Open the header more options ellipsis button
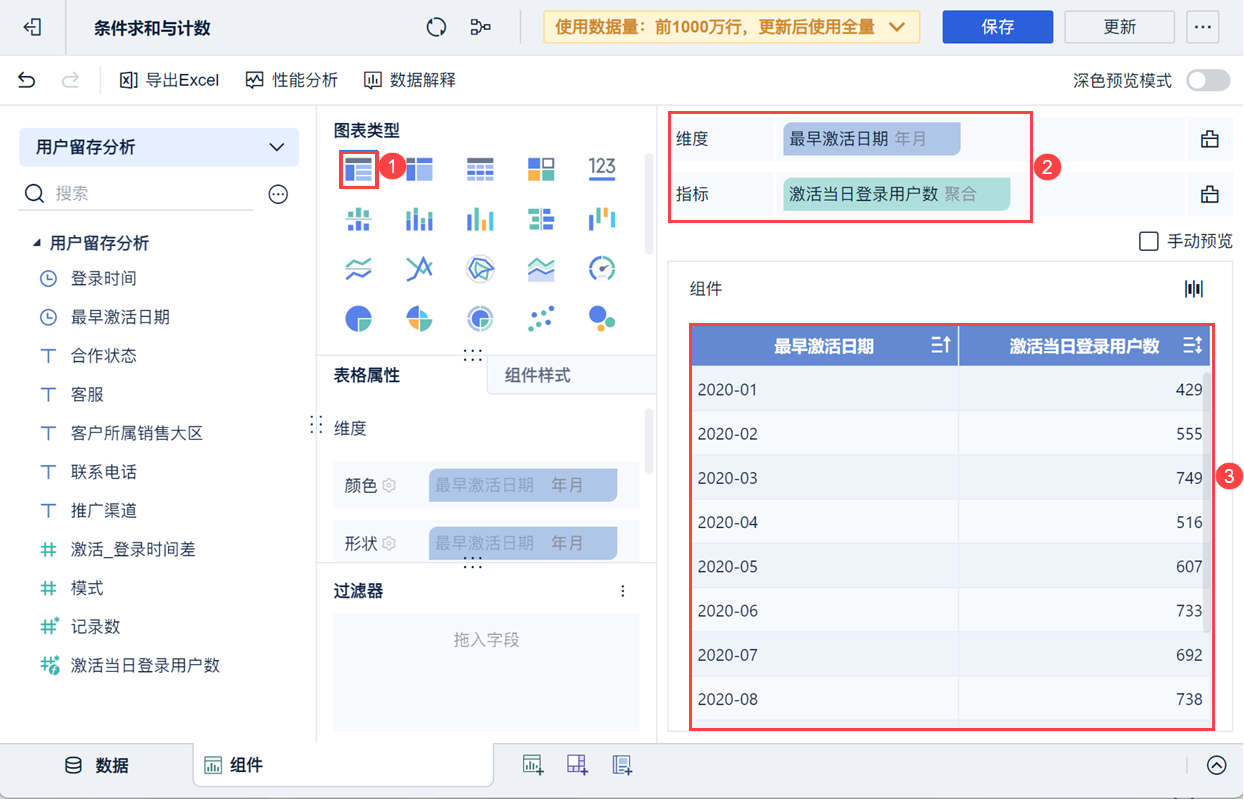The width and height of the screenshot is (1244, 800). click(x=1203, y=27)
